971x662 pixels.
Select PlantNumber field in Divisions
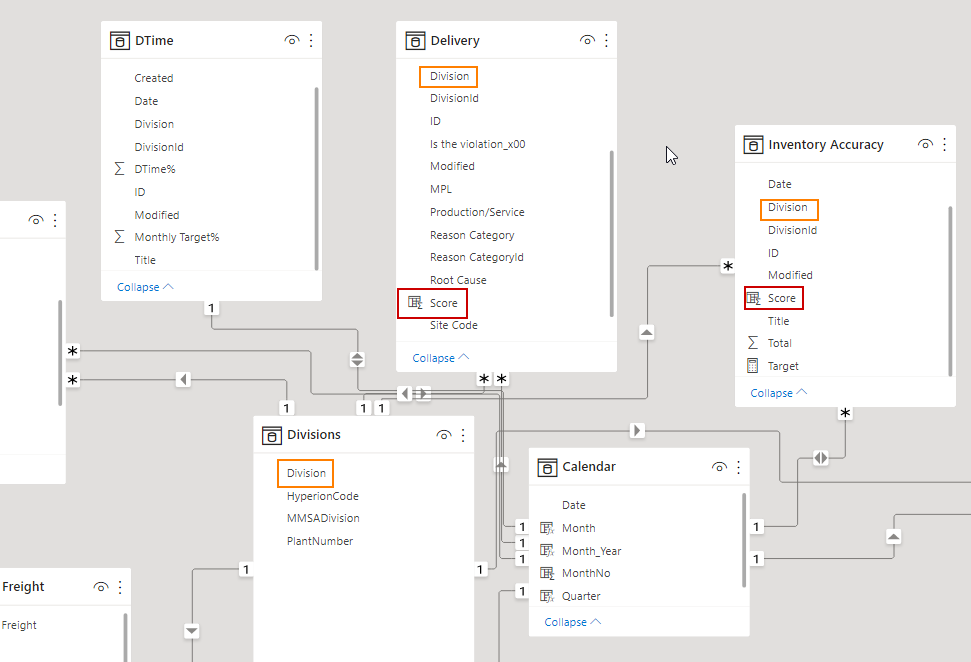(x=320, y=541)
